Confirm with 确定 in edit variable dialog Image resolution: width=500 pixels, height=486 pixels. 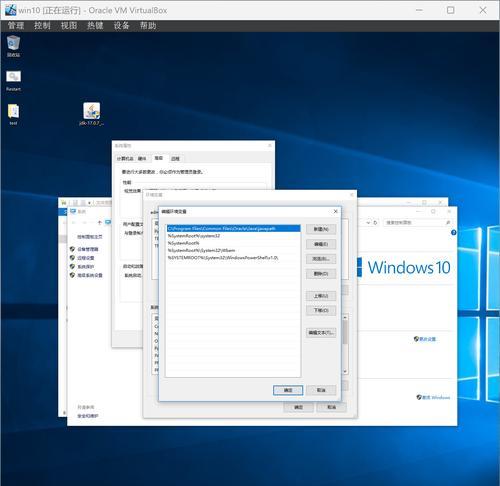pyautogui.click(x=288, y=390)
